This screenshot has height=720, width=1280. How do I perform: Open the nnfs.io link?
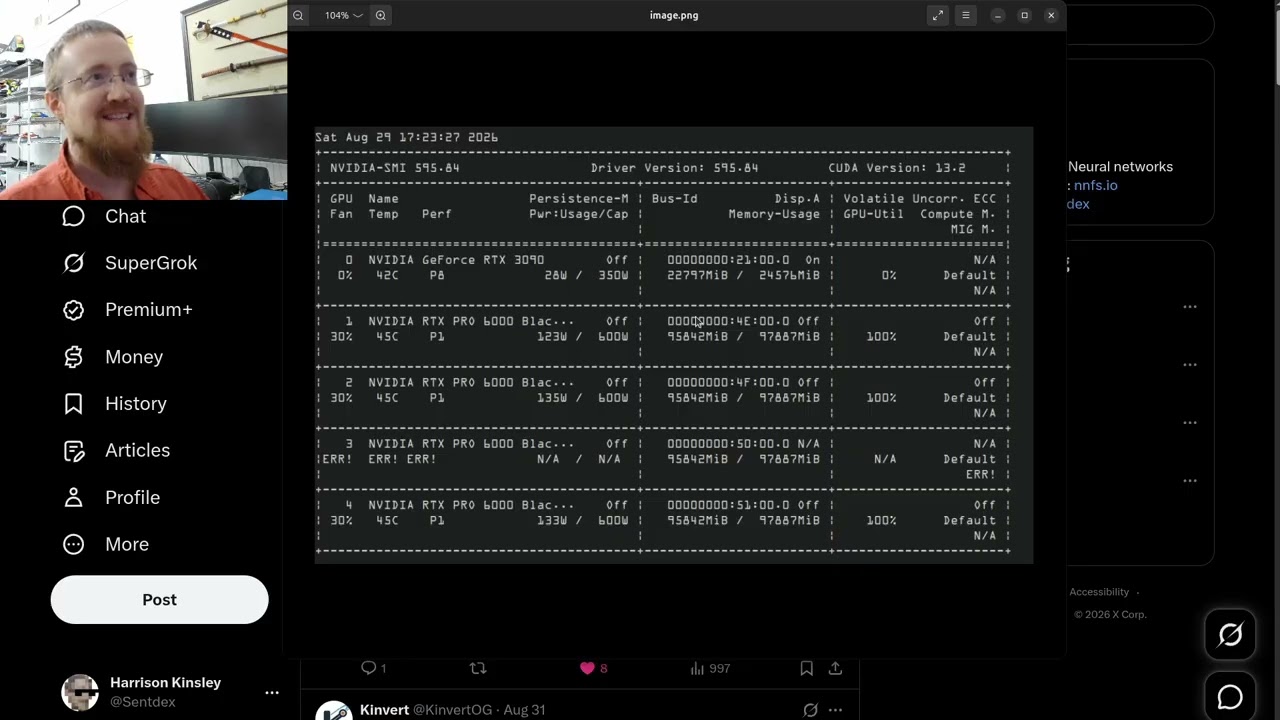(1096, 185)
